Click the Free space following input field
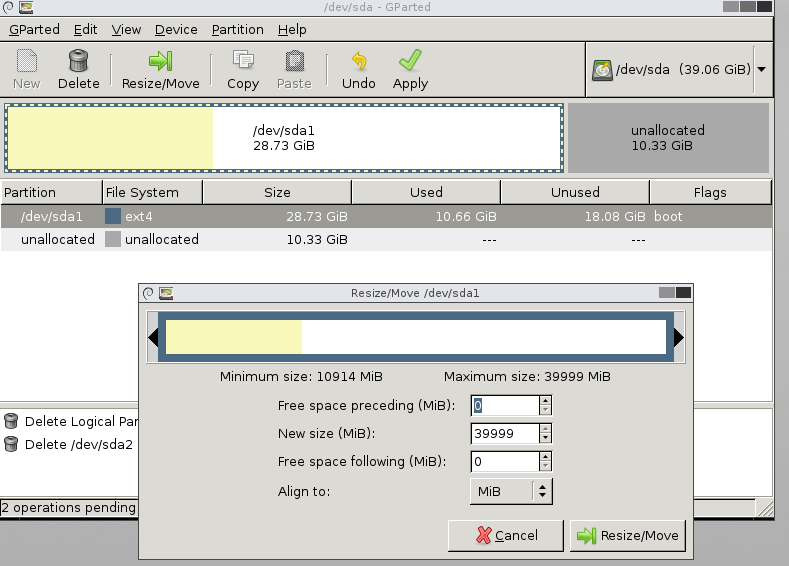789x566 pixels. click(505, 462)
